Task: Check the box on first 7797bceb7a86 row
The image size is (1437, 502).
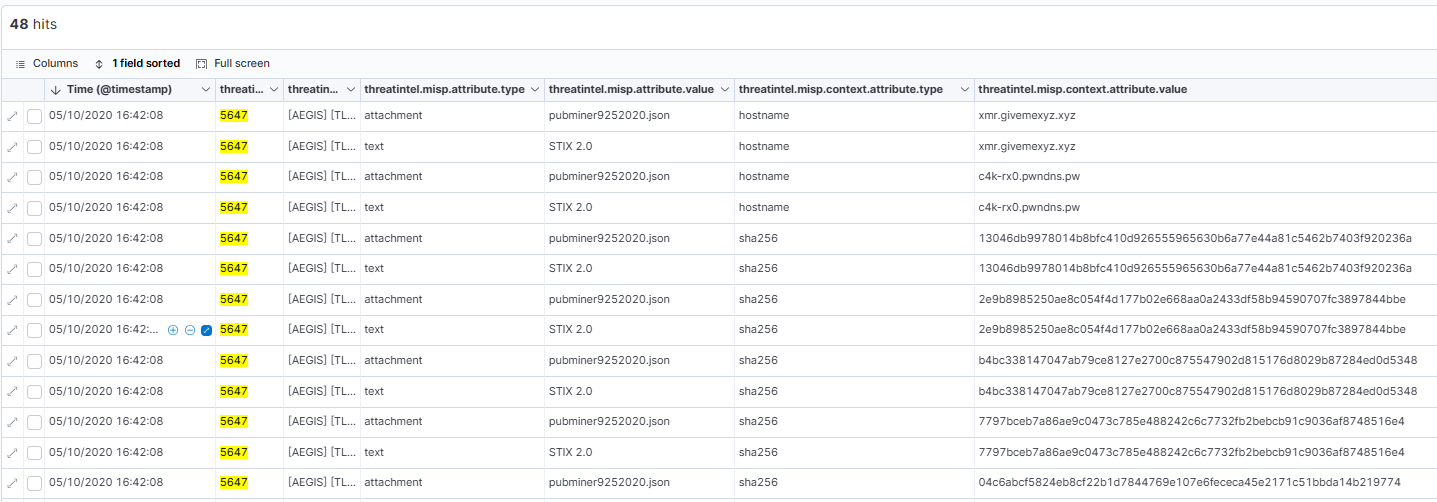Action: tap(34, 422)
